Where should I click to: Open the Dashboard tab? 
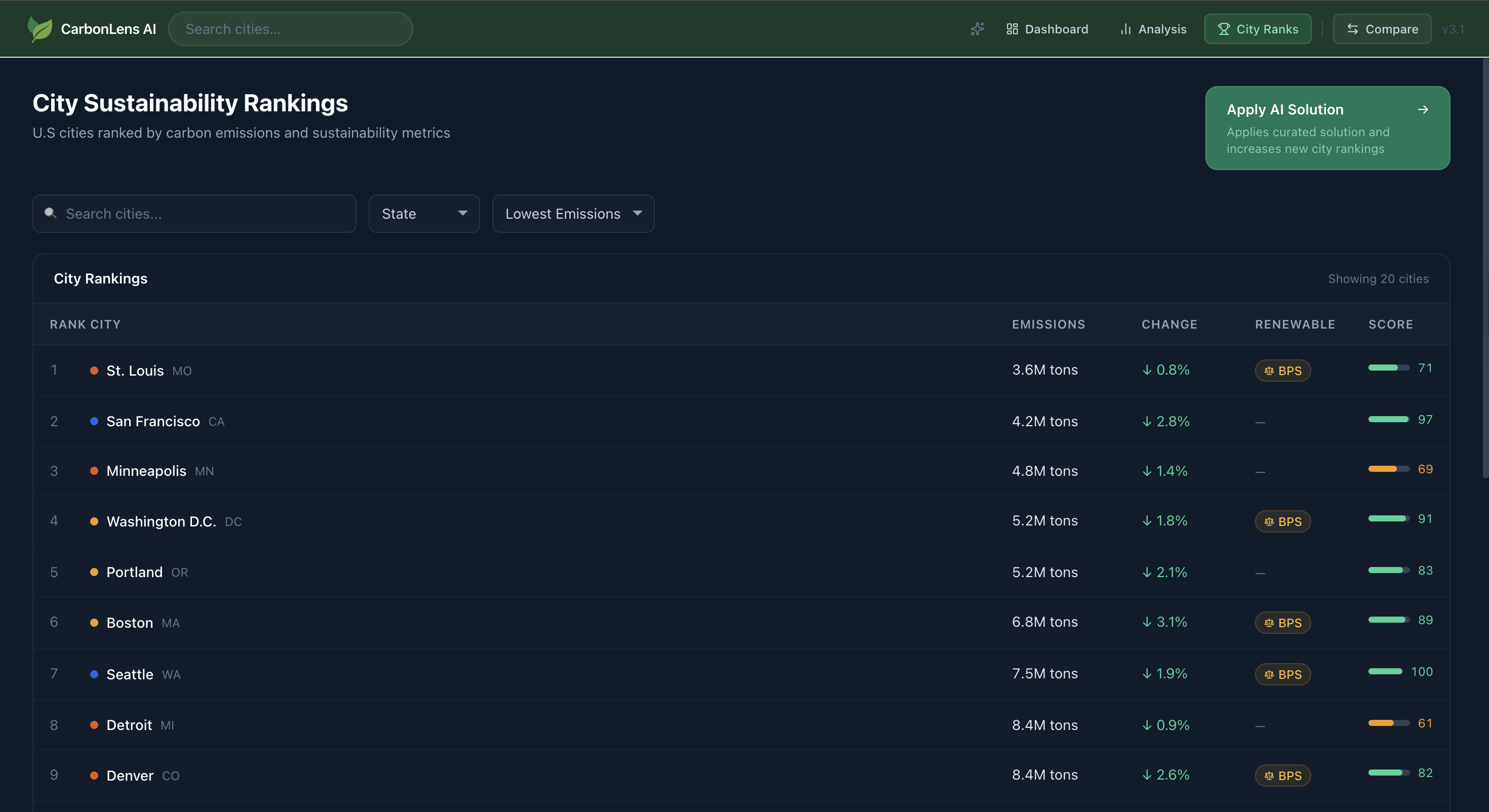coord(1047,29)
